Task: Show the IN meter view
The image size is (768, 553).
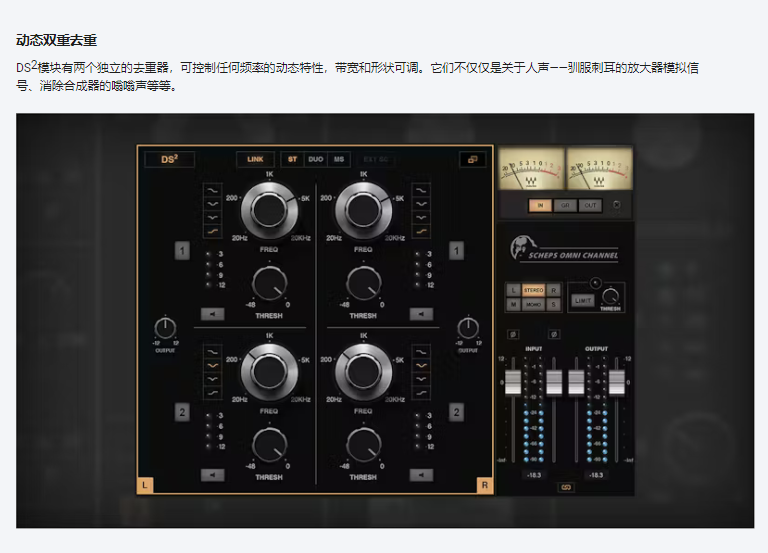Action: click(540, 205)
